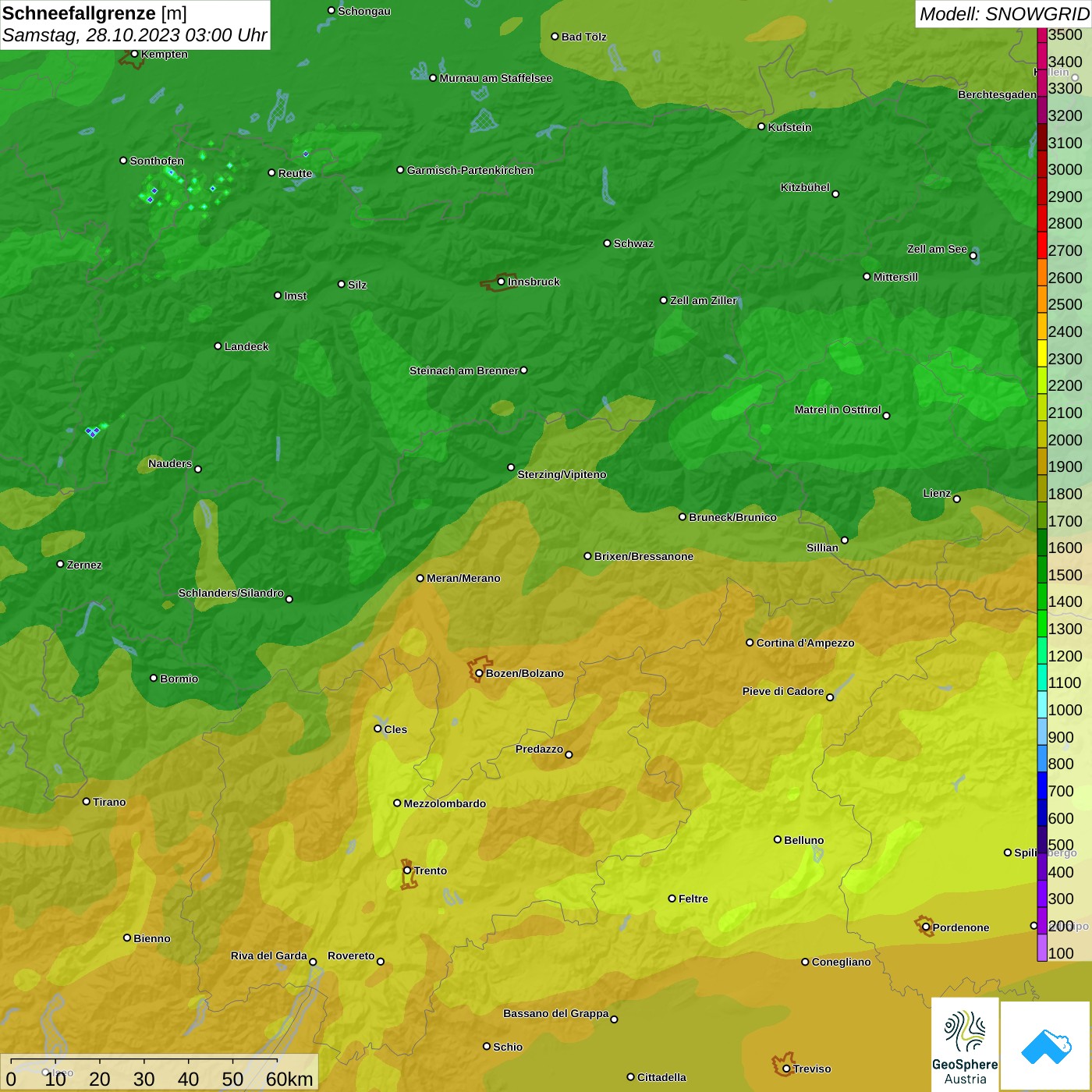Click the 'Mittersill' label

click(x=895, y=277)
